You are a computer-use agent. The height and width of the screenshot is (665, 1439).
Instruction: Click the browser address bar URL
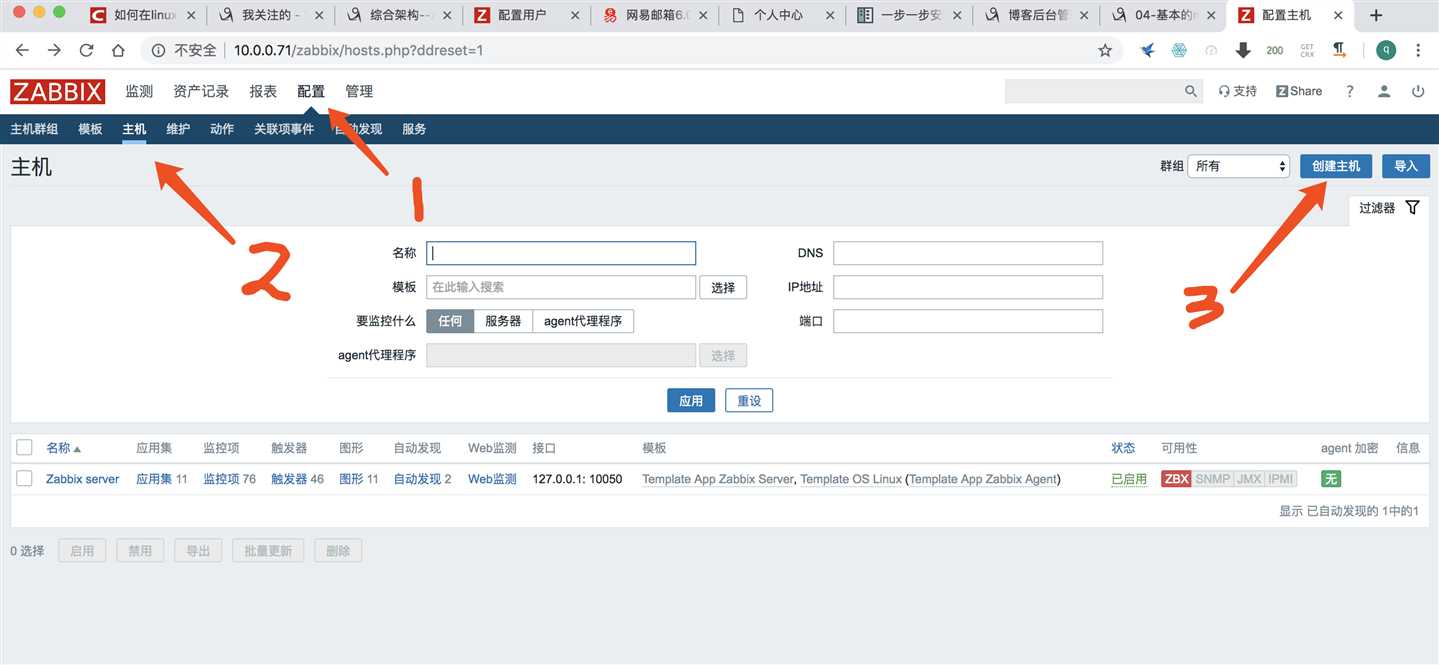[358, 50]
